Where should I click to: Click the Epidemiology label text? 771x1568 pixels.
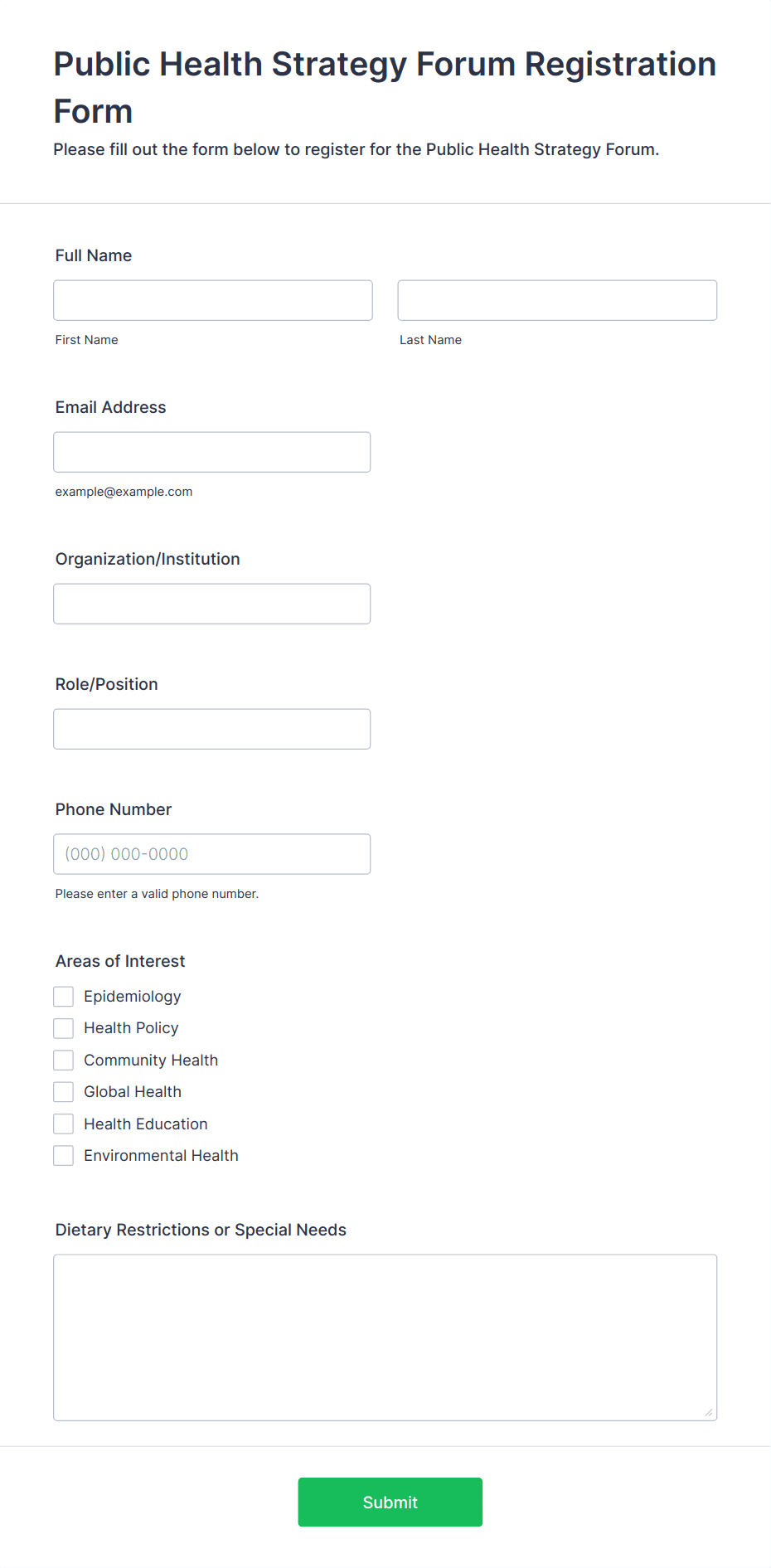tap(133, 997)
